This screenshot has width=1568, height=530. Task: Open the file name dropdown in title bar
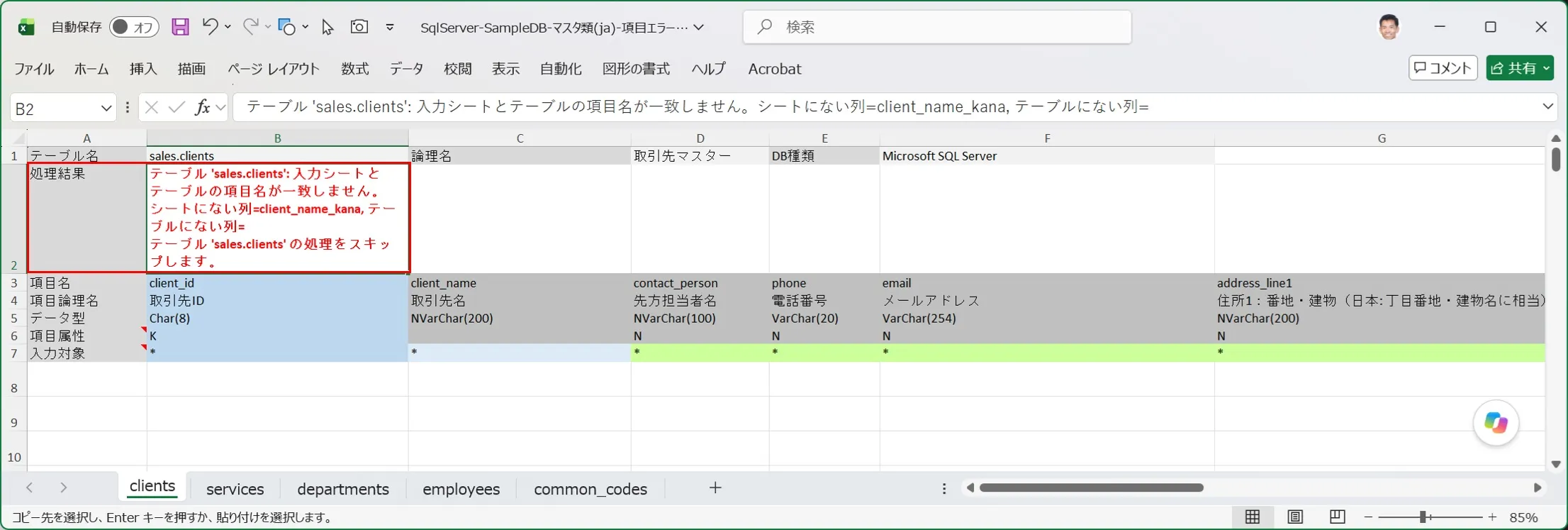point(698,28)
